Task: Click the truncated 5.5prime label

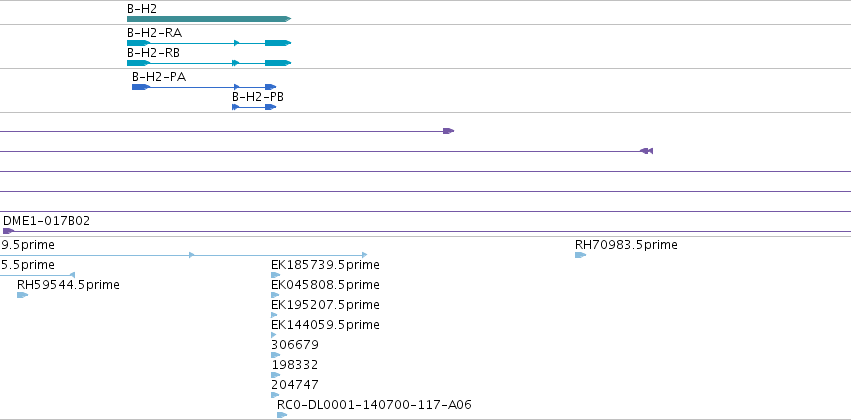Action: pos(28,265)
